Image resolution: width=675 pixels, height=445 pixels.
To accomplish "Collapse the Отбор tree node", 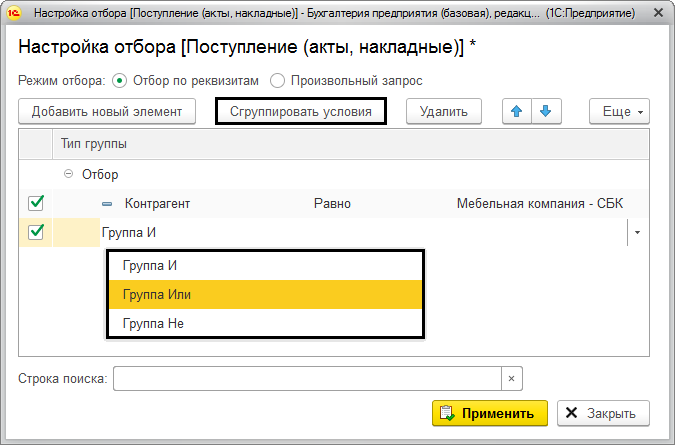I will tap(68, 174).
